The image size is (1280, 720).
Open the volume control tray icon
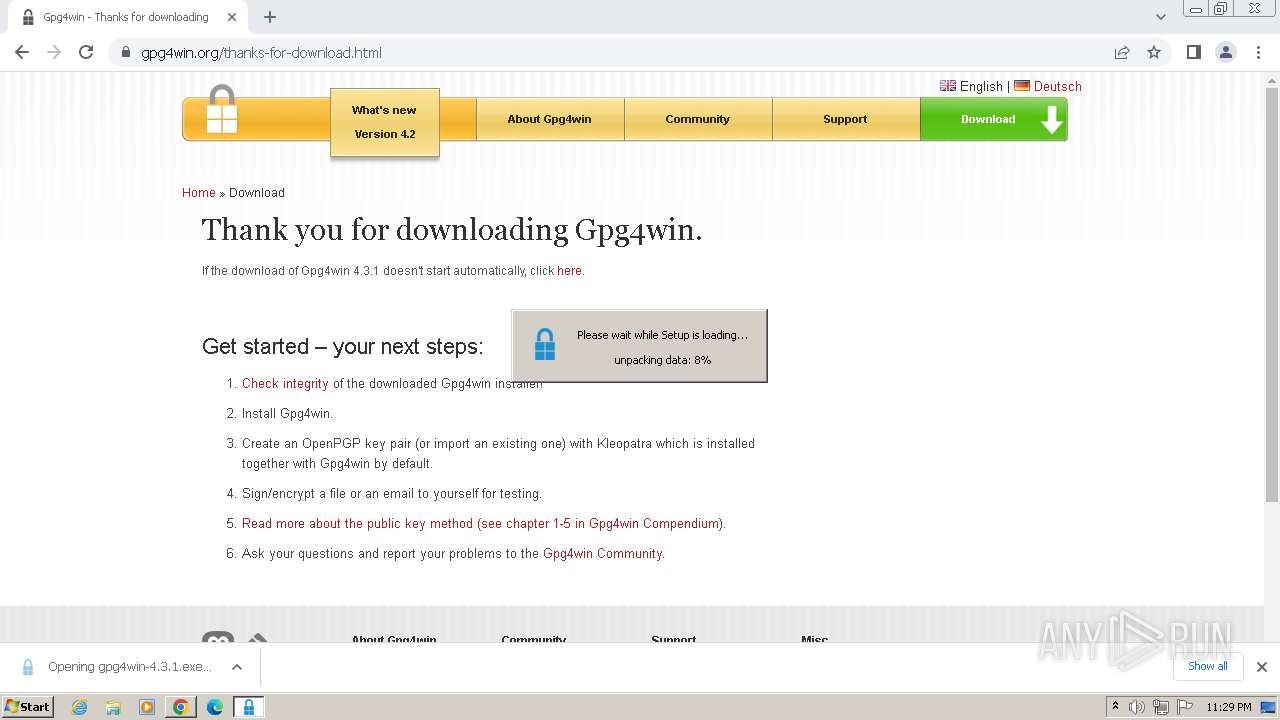click(x=1137, y=707)
